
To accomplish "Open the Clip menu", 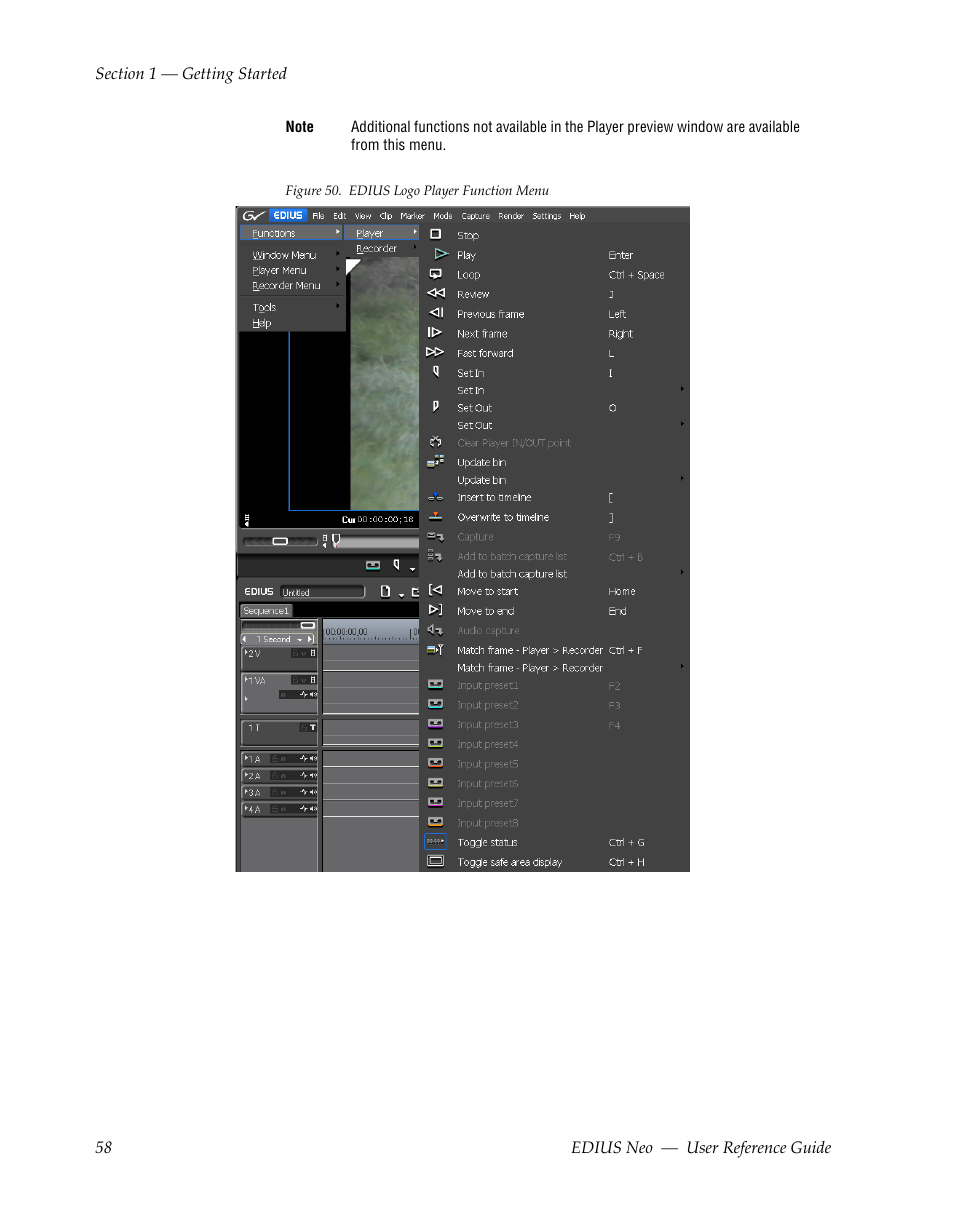I will (x=386, y=216).
